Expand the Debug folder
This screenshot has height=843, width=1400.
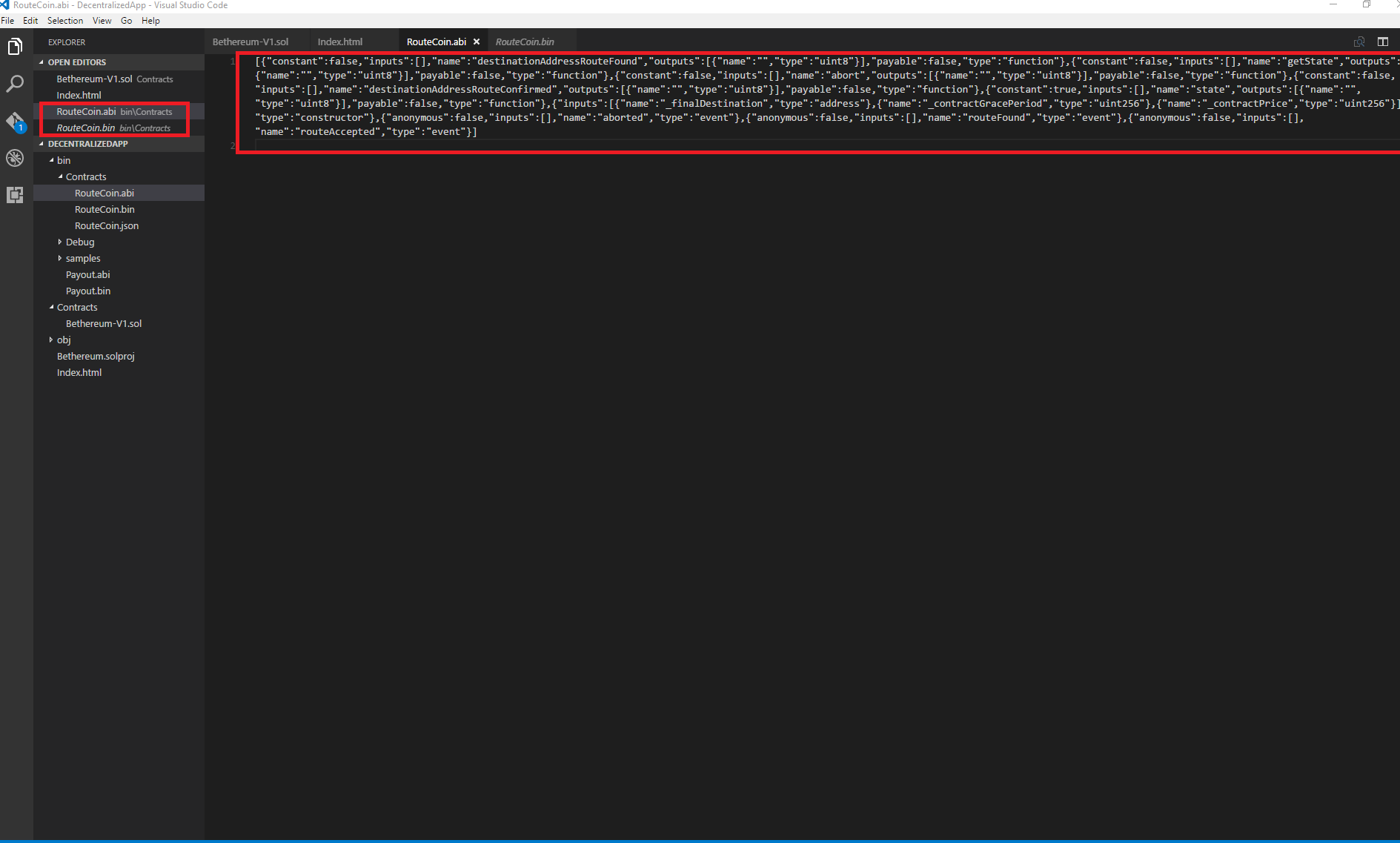coord(60,242)
